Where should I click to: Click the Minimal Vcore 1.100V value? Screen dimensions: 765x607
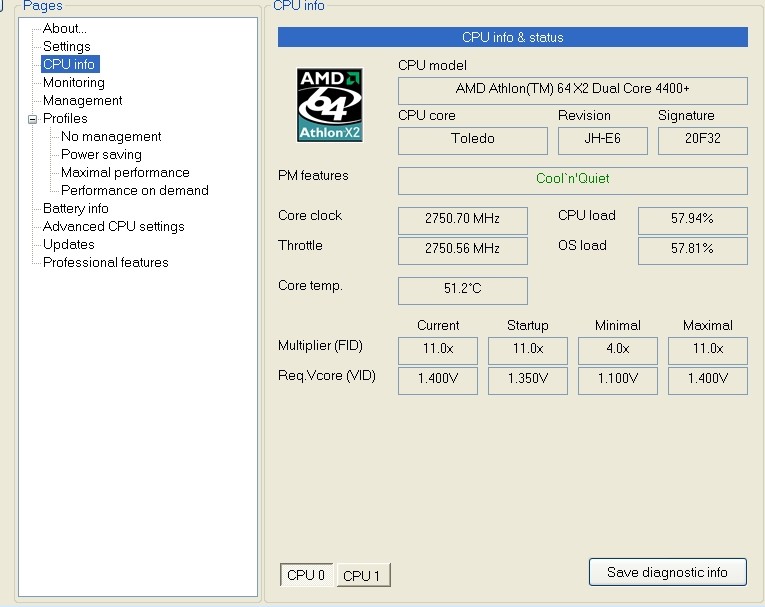pos(618,381)
